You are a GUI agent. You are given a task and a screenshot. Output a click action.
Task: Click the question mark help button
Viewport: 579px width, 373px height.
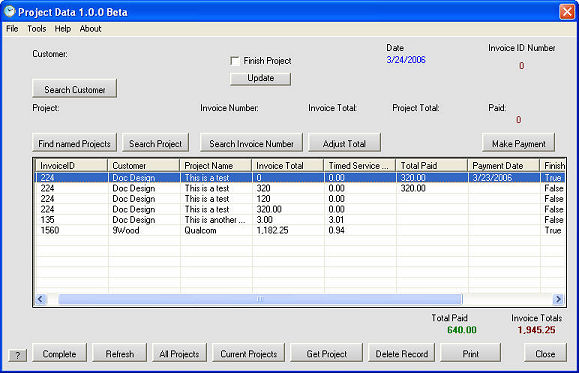[x=18, y=355]
